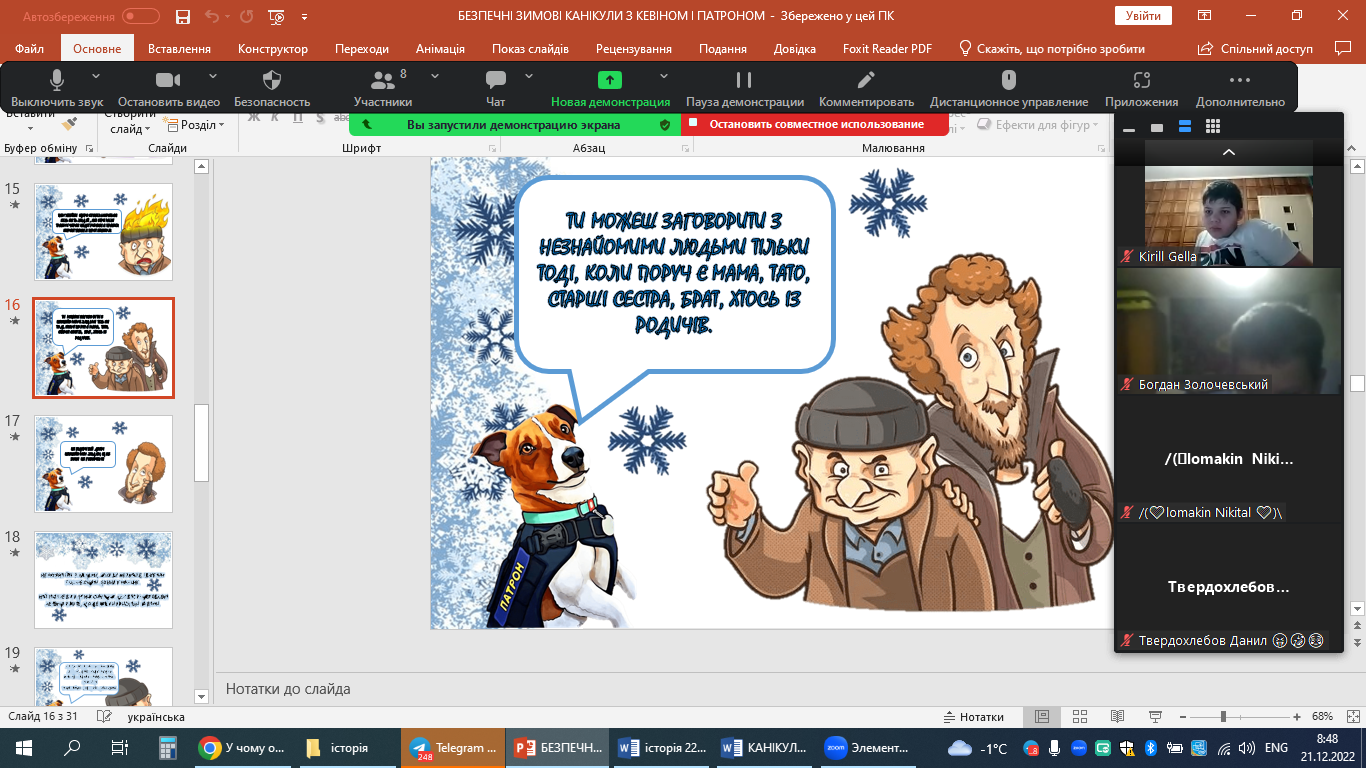Mute the microphone in Zoom

click(57, 81)
